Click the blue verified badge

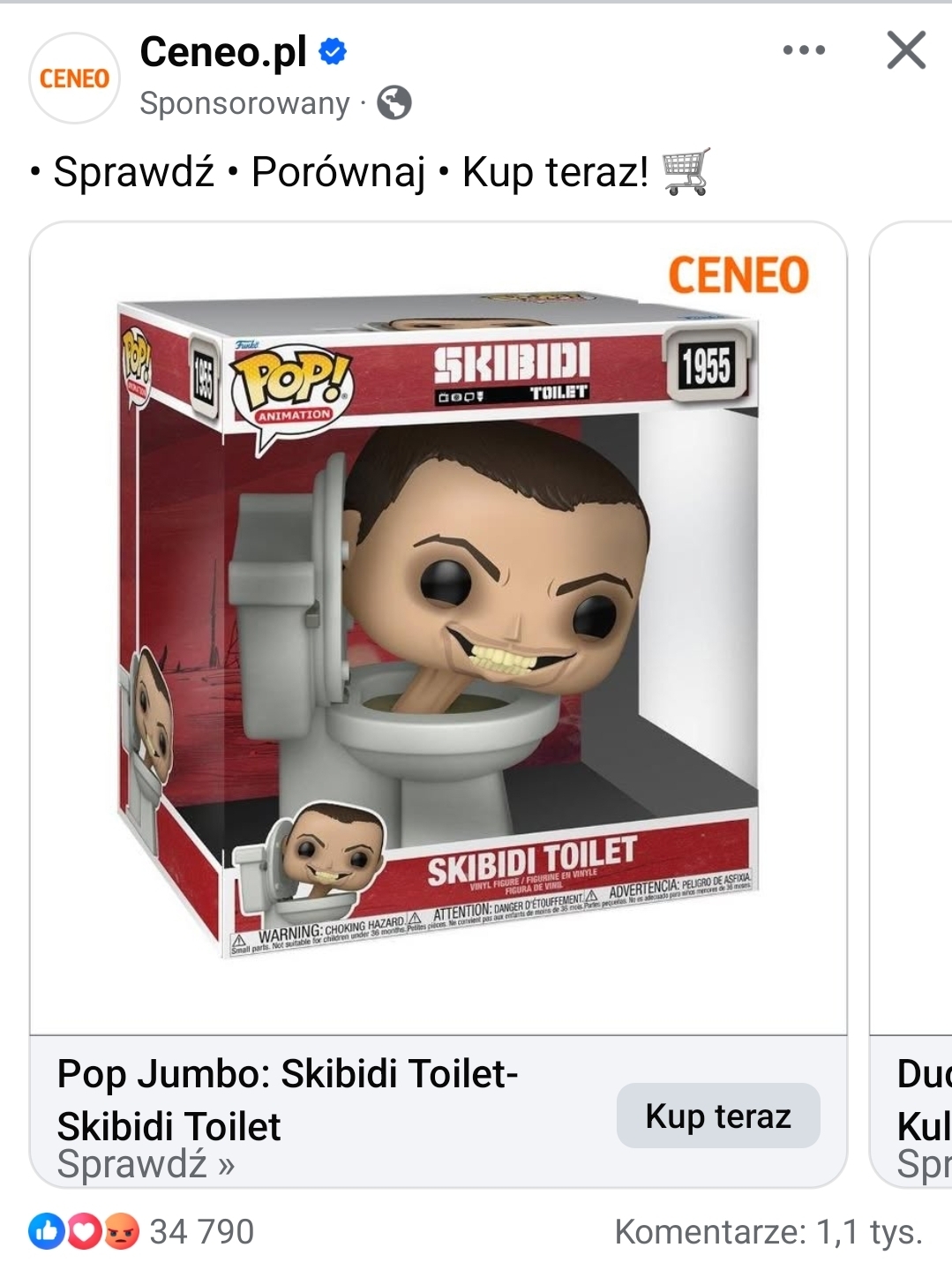coord(332,52)
